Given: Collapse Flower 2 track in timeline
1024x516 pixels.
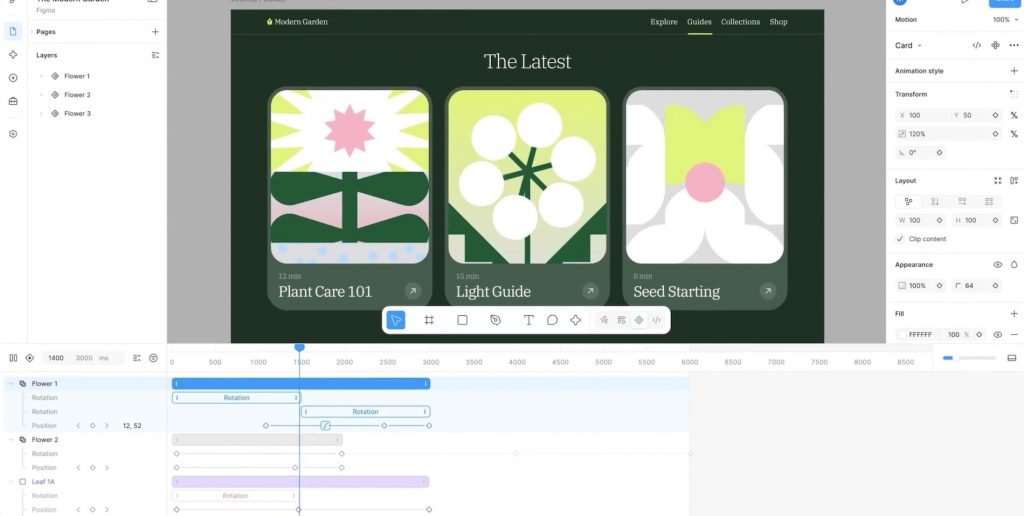Looking at the screenshot, I should pos(10,440).
